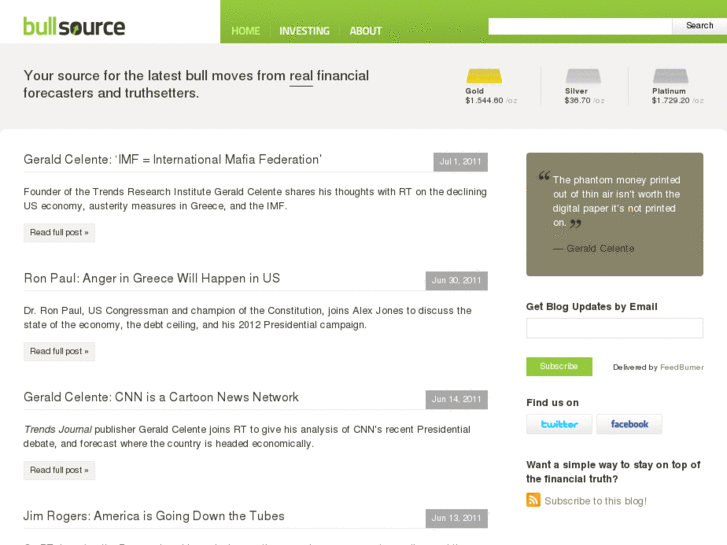Focus the top search text field

point(580,26)
